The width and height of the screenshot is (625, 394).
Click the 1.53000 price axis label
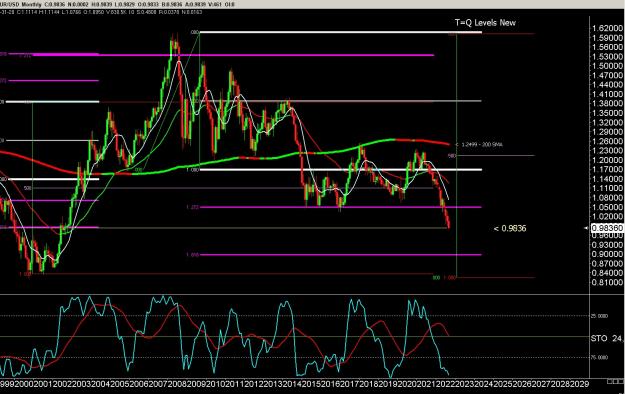pyautogui.click(x=607, y=57)
